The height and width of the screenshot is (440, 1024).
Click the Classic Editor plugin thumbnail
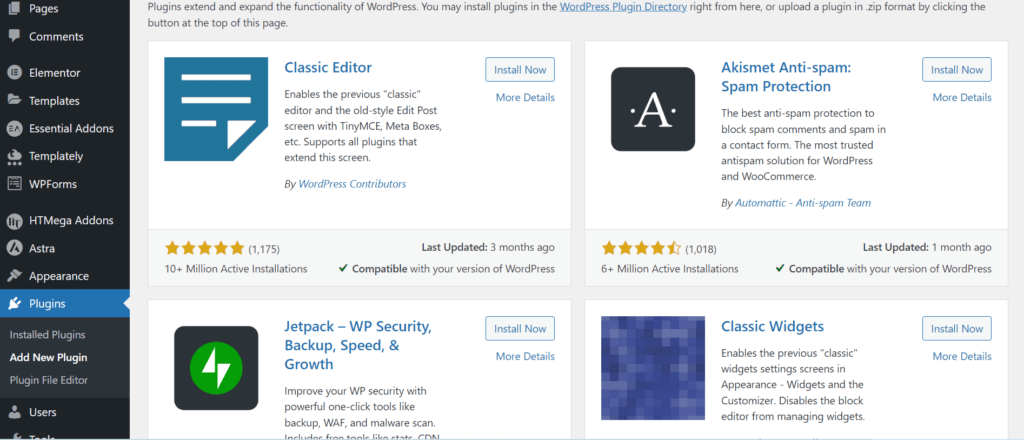click(216, 109)
